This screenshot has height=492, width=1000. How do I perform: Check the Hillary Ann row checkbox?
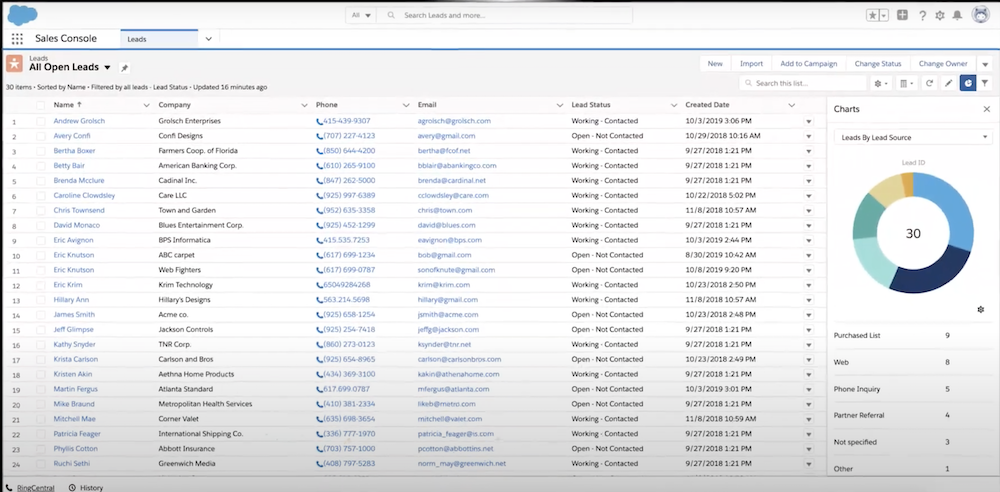41,300
